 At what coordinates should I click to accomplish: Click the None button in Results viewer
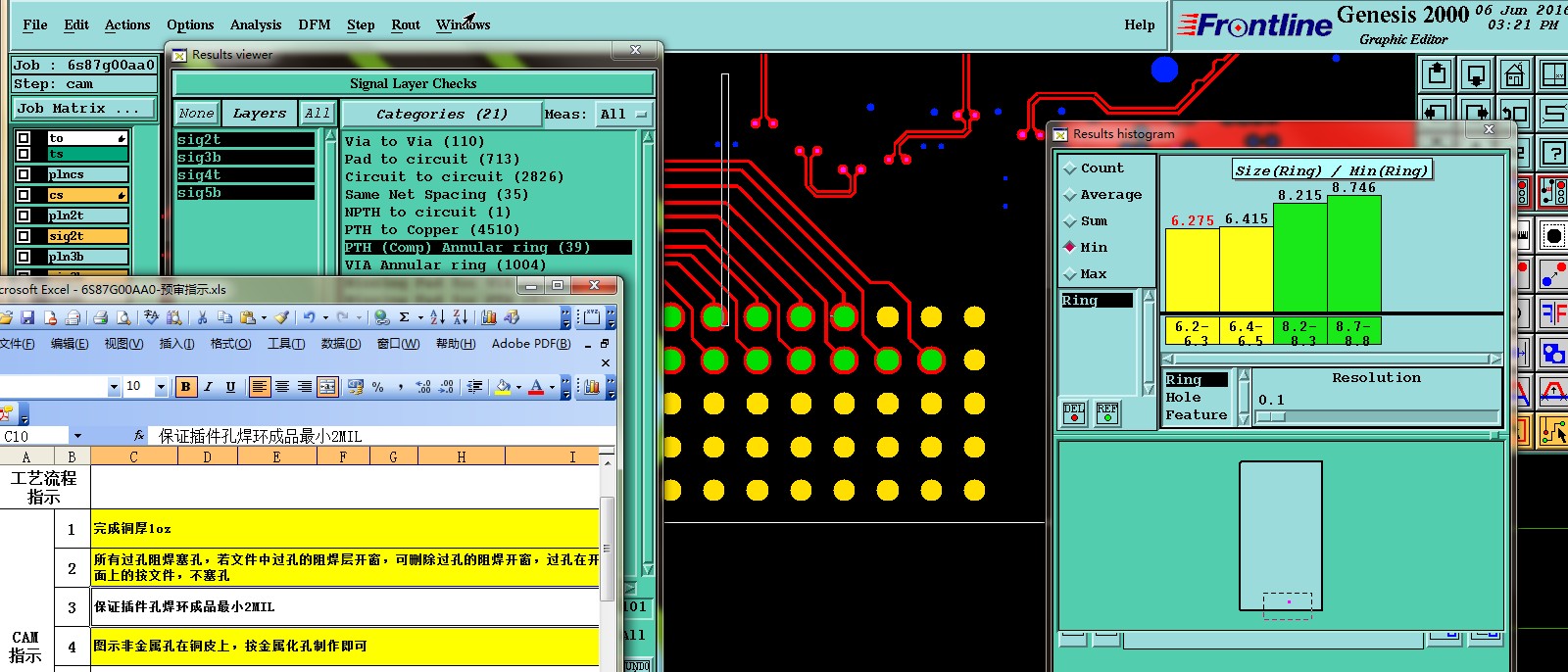click(196, 114)
